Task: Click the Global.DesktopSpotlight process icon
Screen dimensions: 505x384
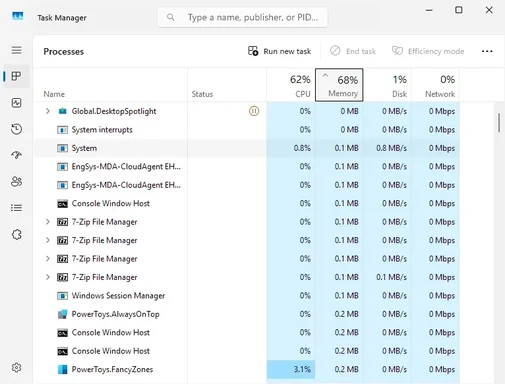Action: (x=62, y=111)
